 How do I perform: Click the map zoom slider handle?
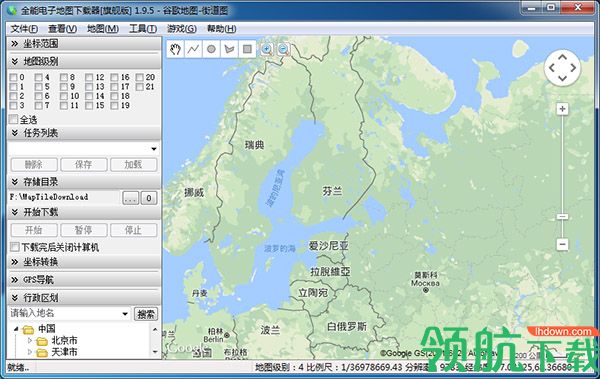(x=562, y=217)
